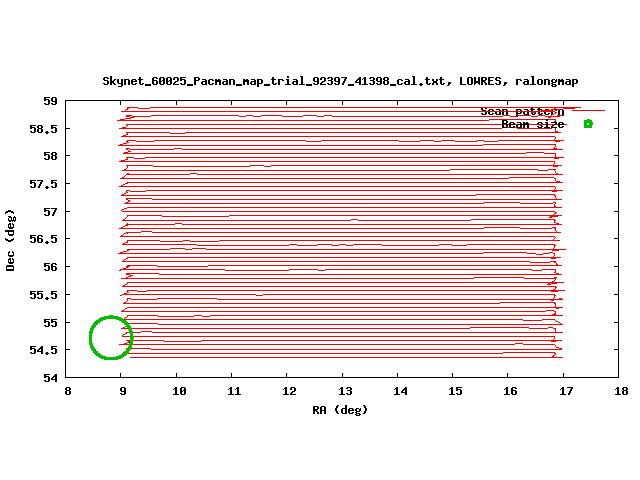Click the y-axis tick label 54
This screenshot has height=480, width=640.
[51, 378]
